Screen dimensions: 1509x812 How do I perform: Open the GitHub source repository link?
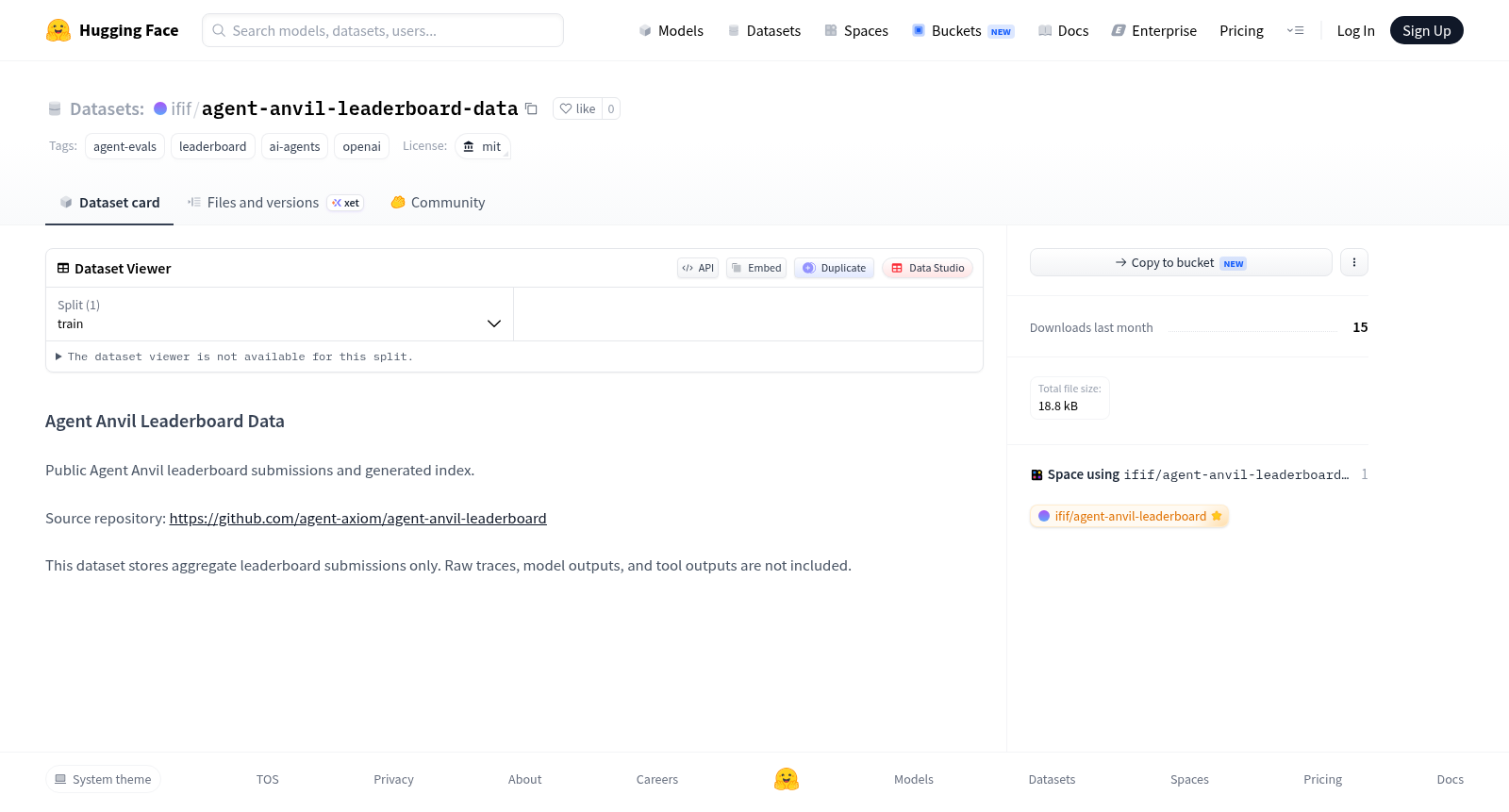357,518
